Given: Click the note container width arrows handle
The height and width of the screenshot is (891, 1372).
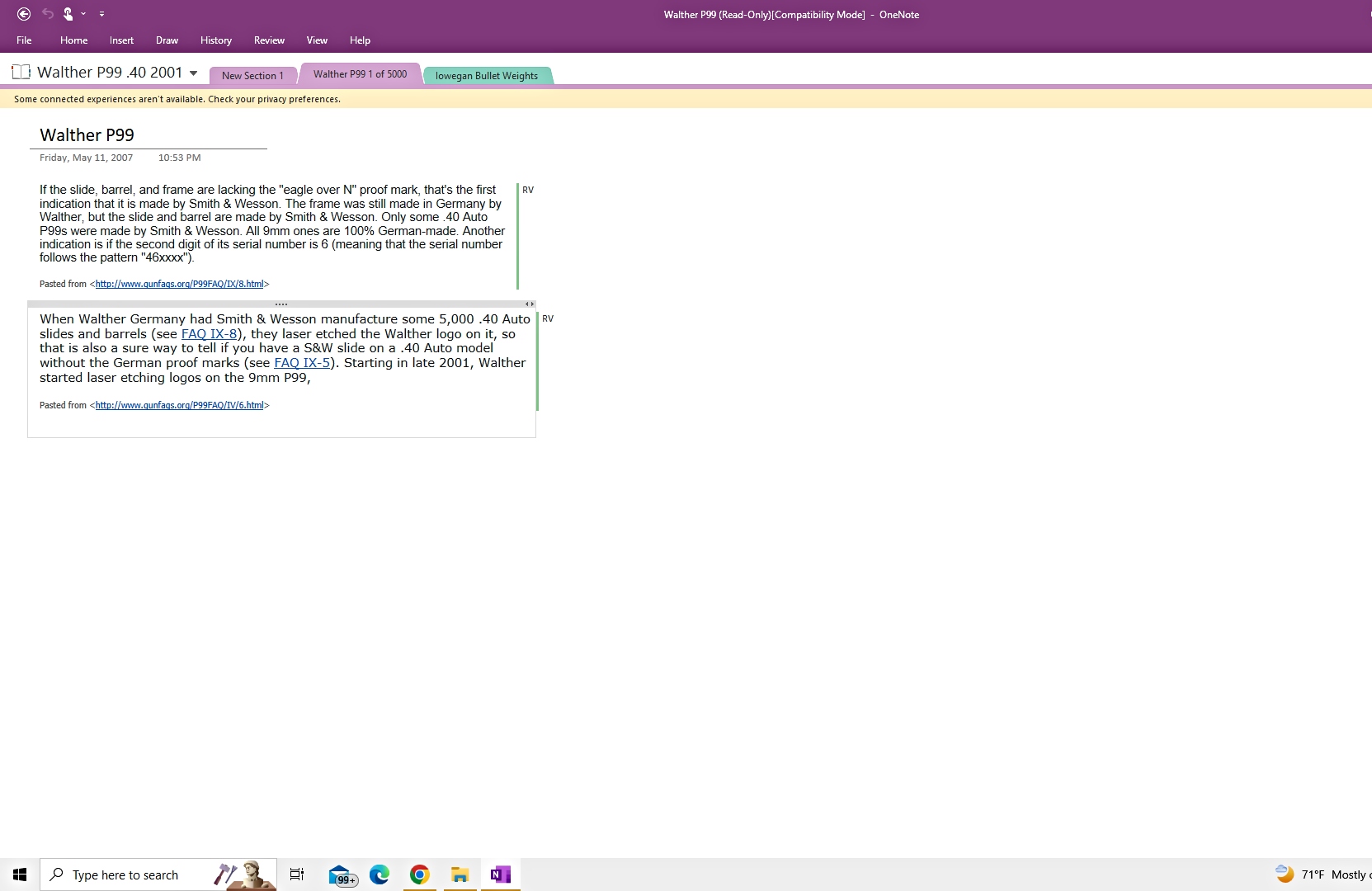Looking at the screenshot, I should [x=530, y=304].
